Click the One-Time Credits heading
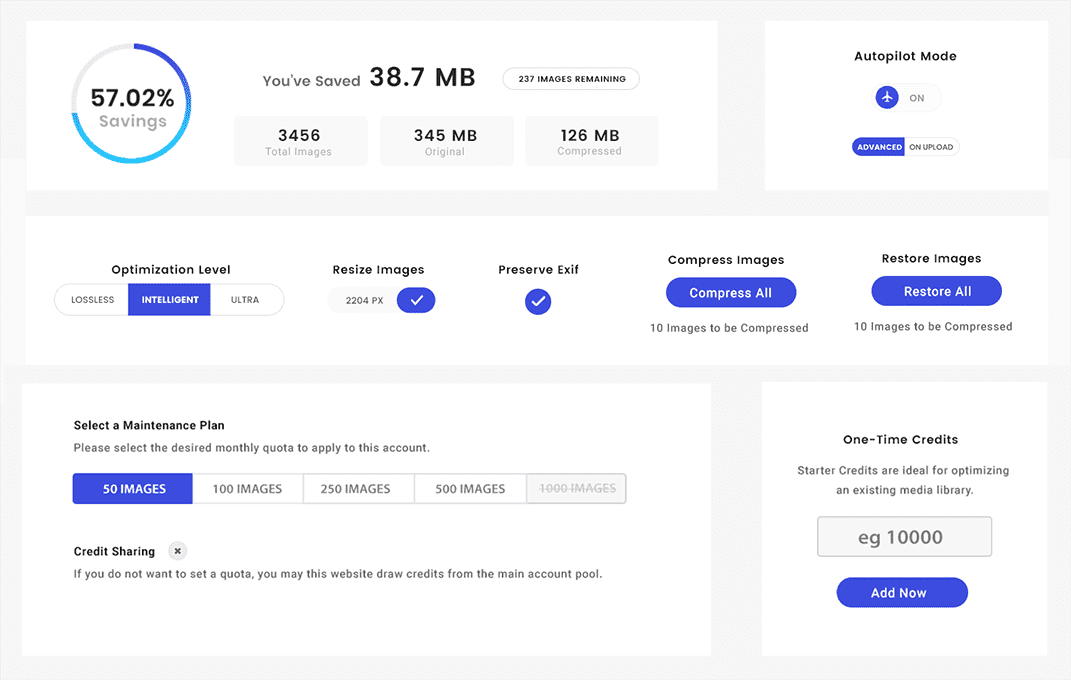Screen dimensions: 1071x680 coord(900,440)
